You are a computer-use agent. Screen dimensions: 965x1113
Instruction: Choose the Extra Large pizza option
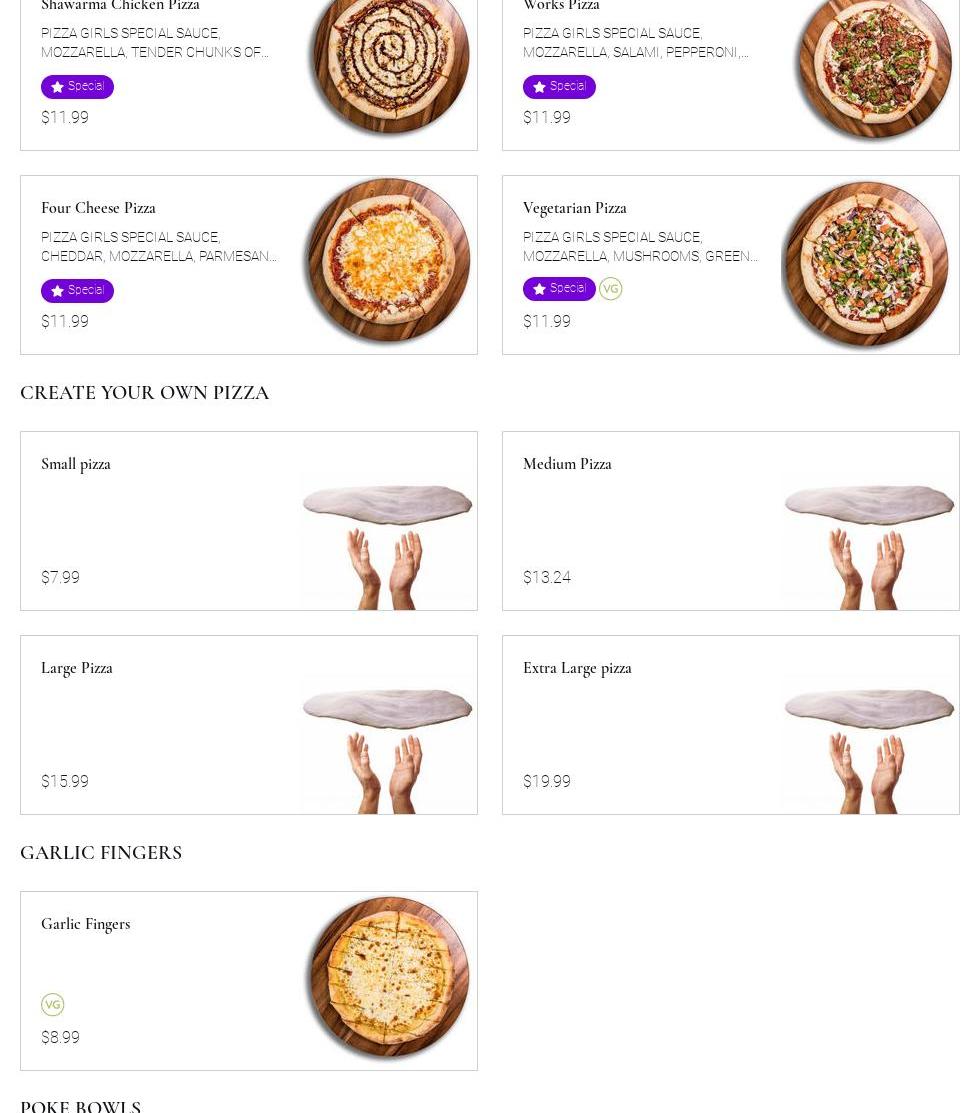coord(577,668)
